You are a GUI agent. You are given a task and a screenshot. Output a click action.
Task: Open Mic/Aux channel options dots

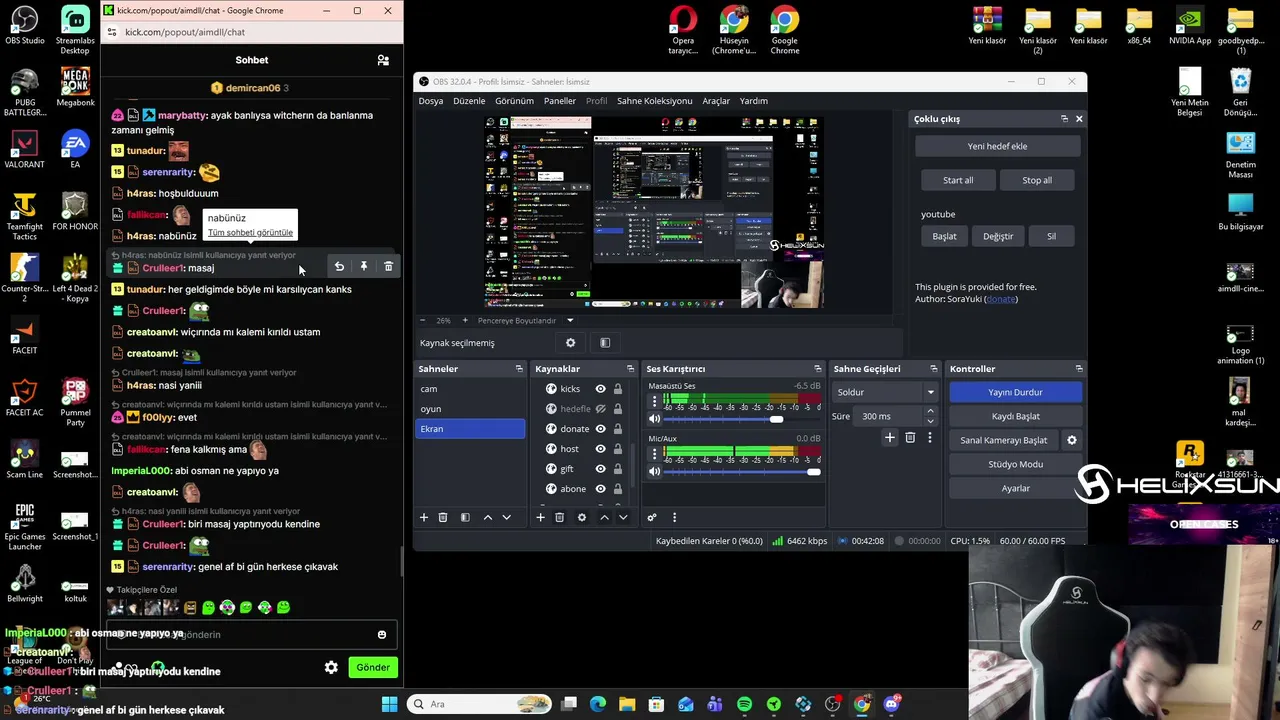click(x=655, y=454)
